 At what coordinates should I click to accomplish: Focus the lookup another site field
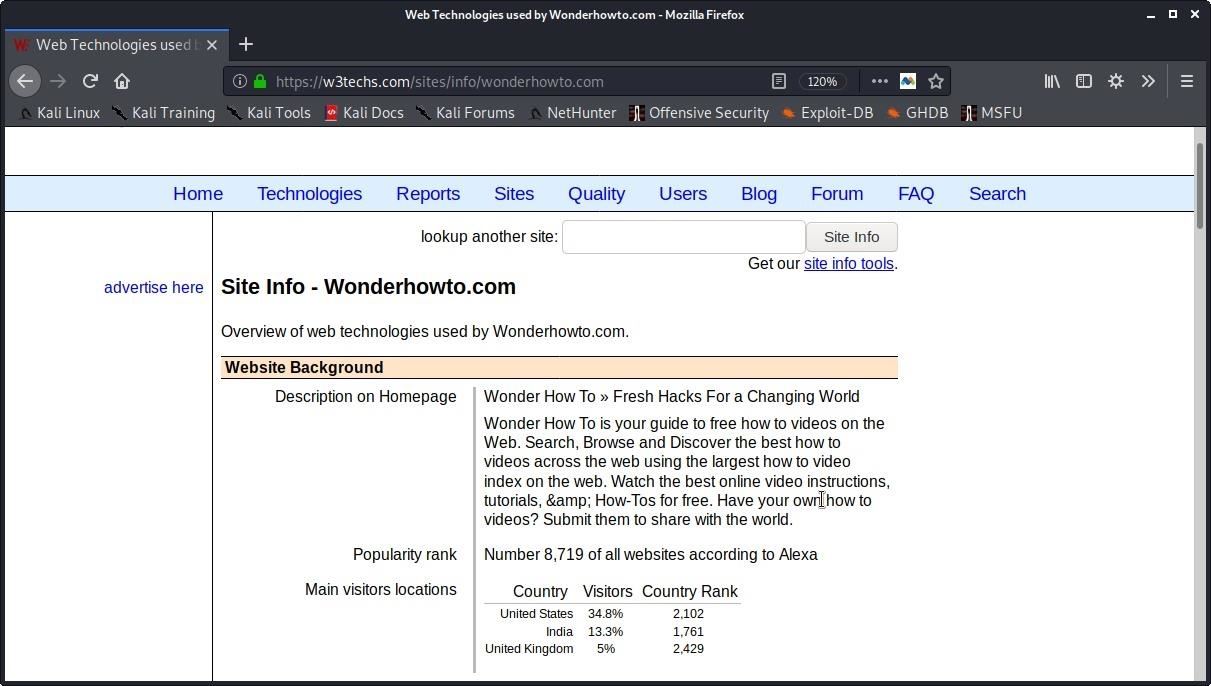(684, 237)
